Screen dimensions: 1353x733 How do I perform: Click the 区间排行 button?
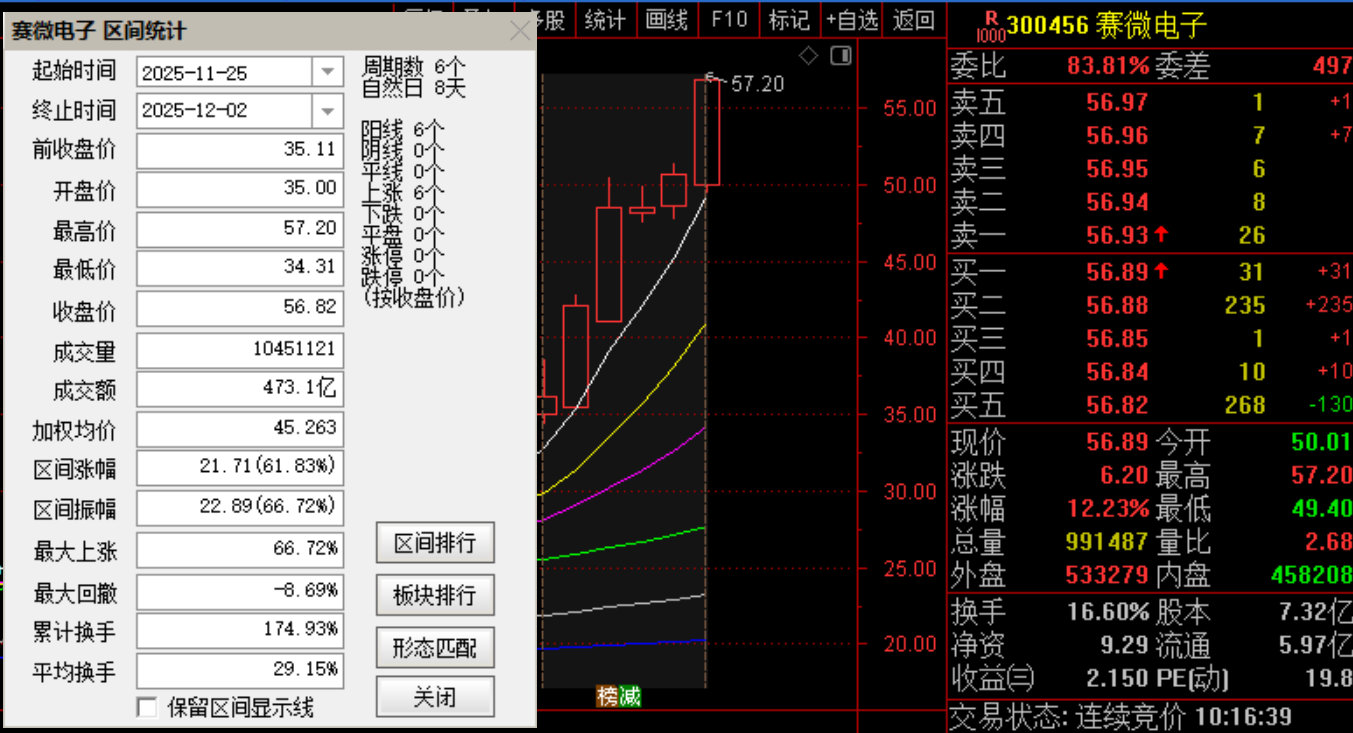[x=435, y=543]
